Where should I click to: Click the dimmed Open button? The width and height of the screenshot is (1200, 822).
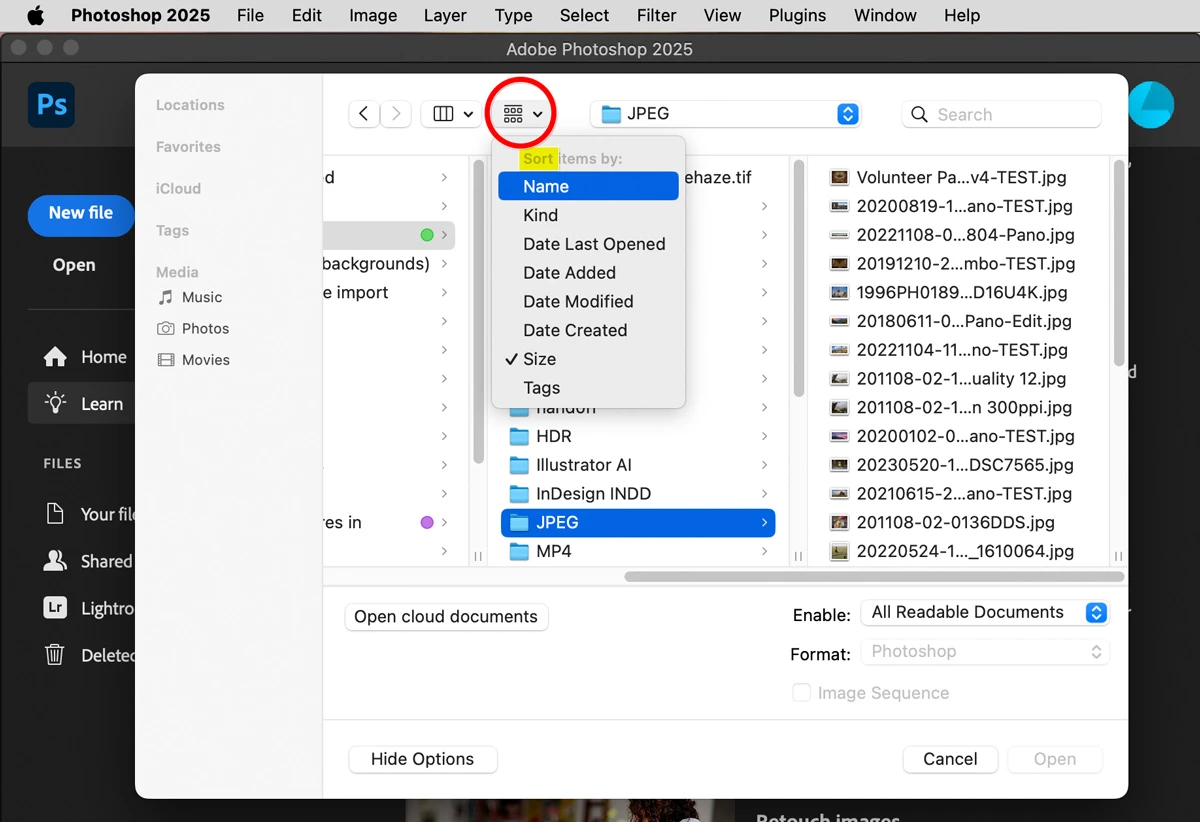pos(1055,759)
